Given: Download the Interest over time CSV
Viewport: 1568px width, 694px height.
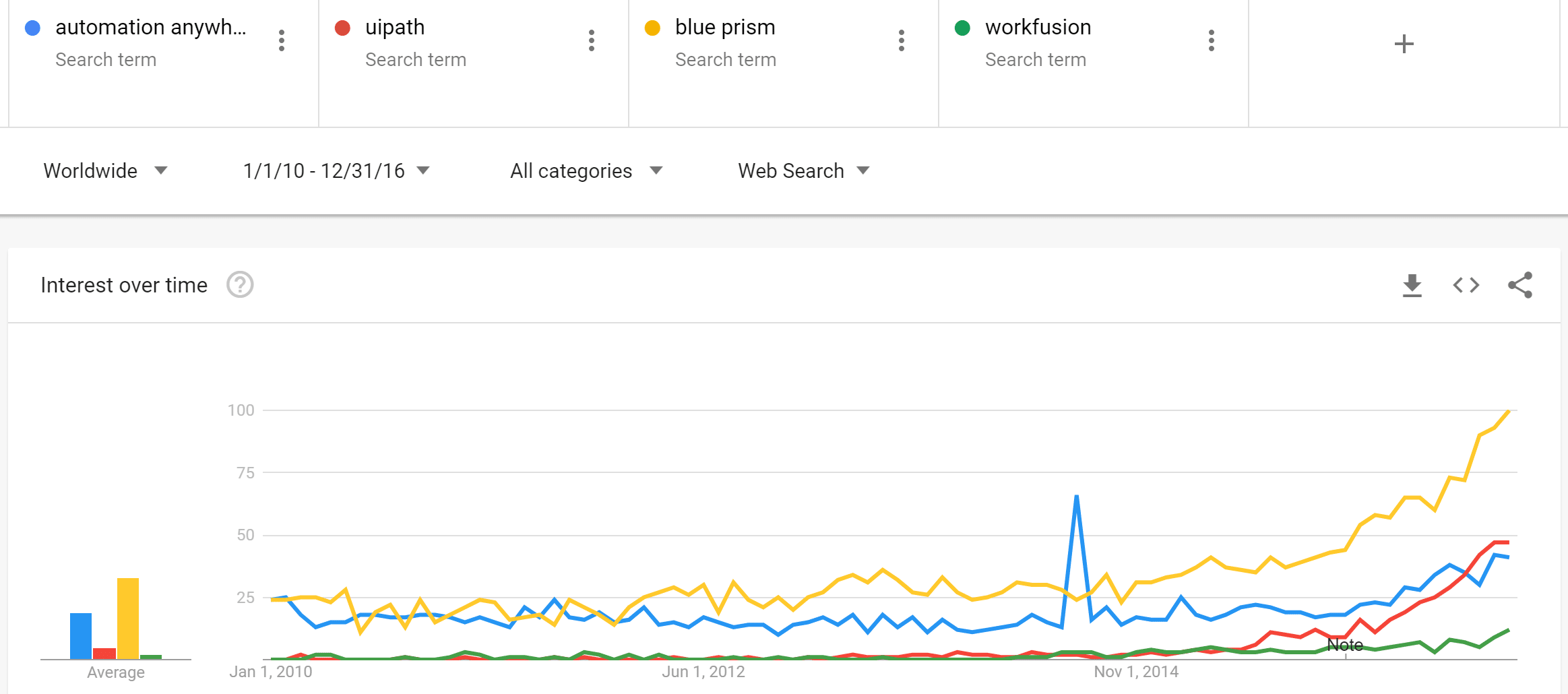Looking at the screenshot, I should click(x=1412, y=285).
